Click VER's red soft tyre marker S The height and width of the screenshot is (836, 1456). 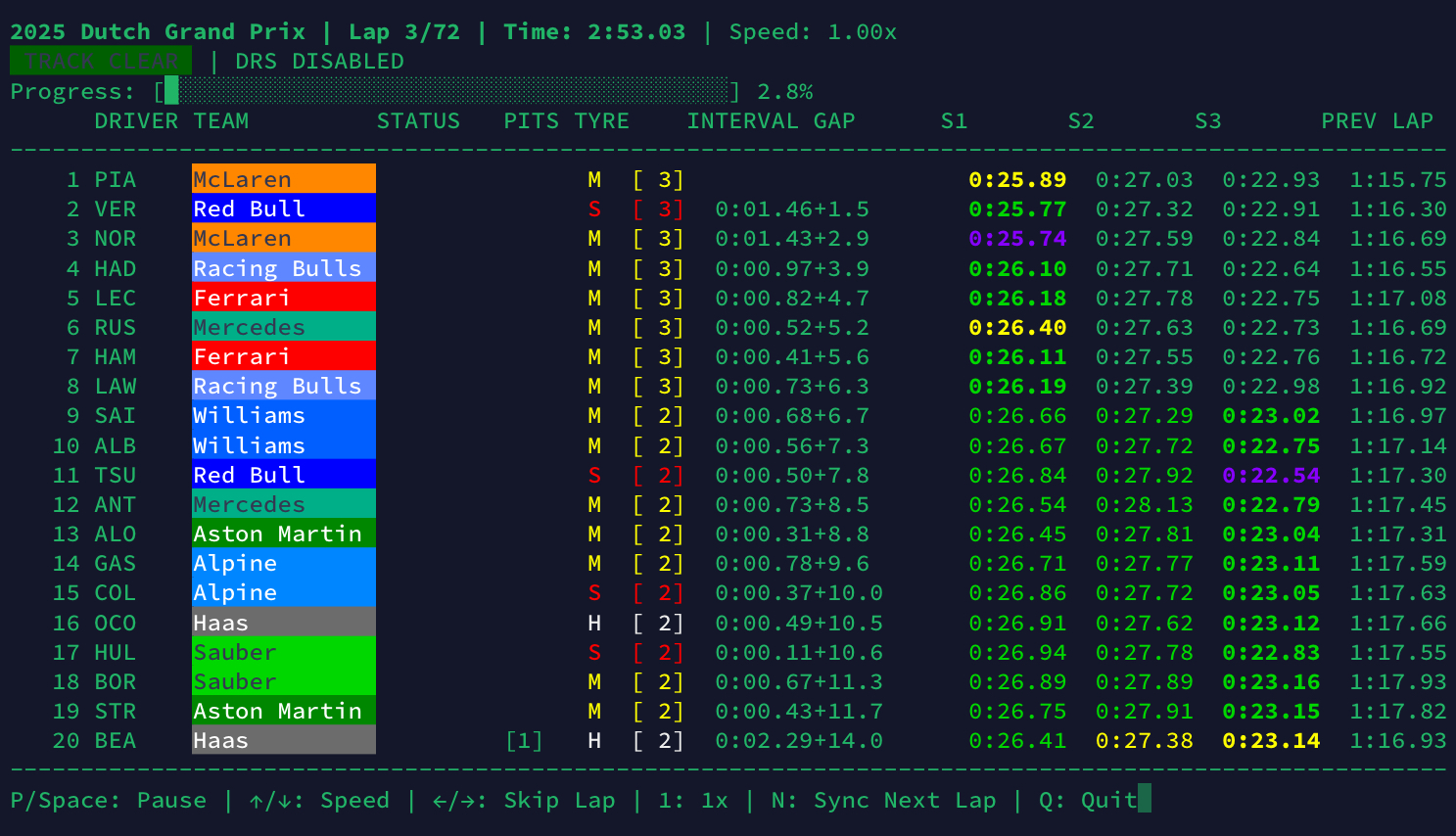594,209
